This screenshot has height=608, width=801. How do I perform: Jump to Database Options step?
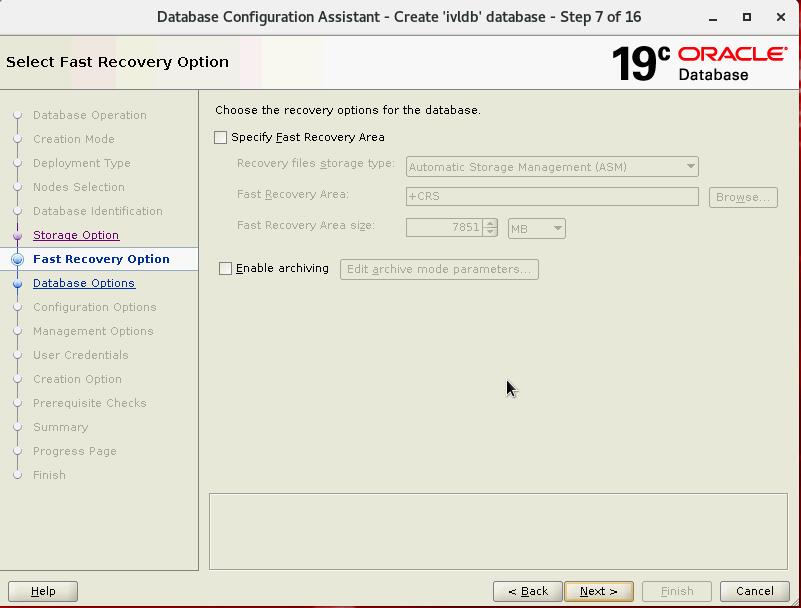click(84, 283)
